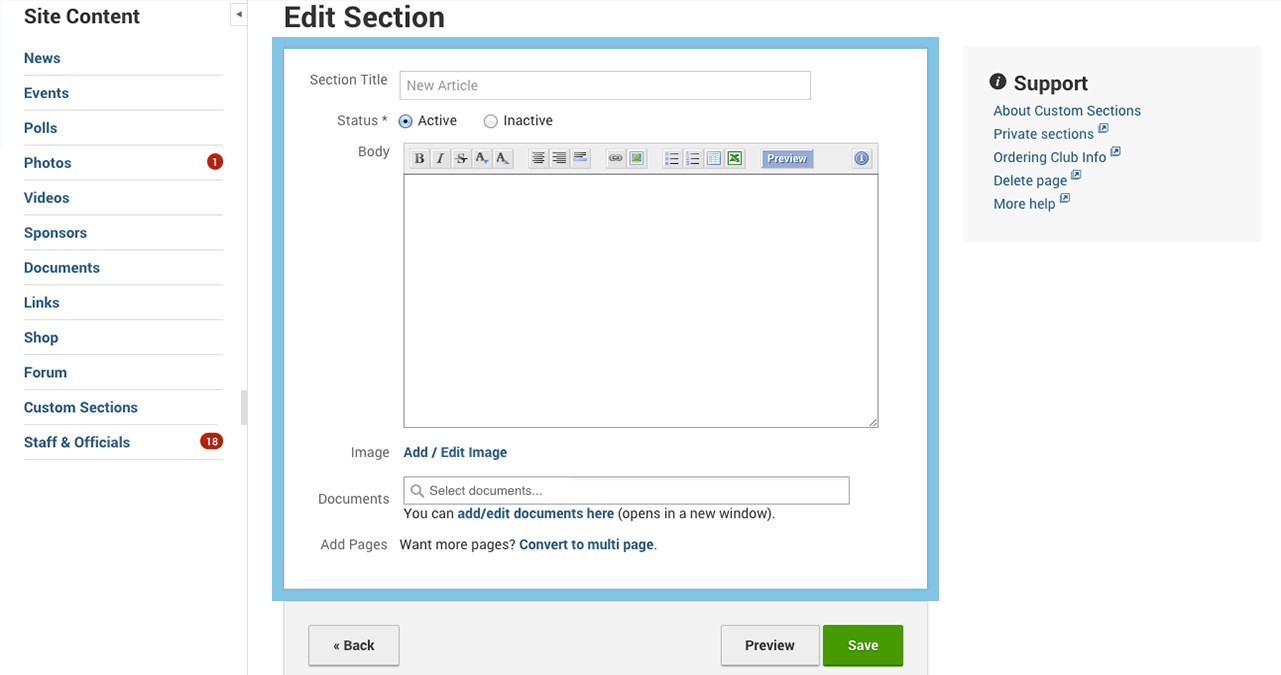Screen dimensions: 1281x675
Task: Follow the Convert to multi page link
Action: coord(586,545)
